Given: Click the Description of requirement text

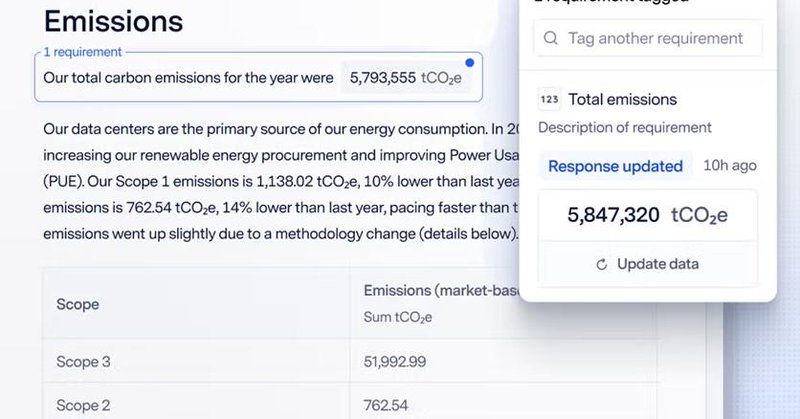Looking at the screenshot, I should (x=625, y=127).
